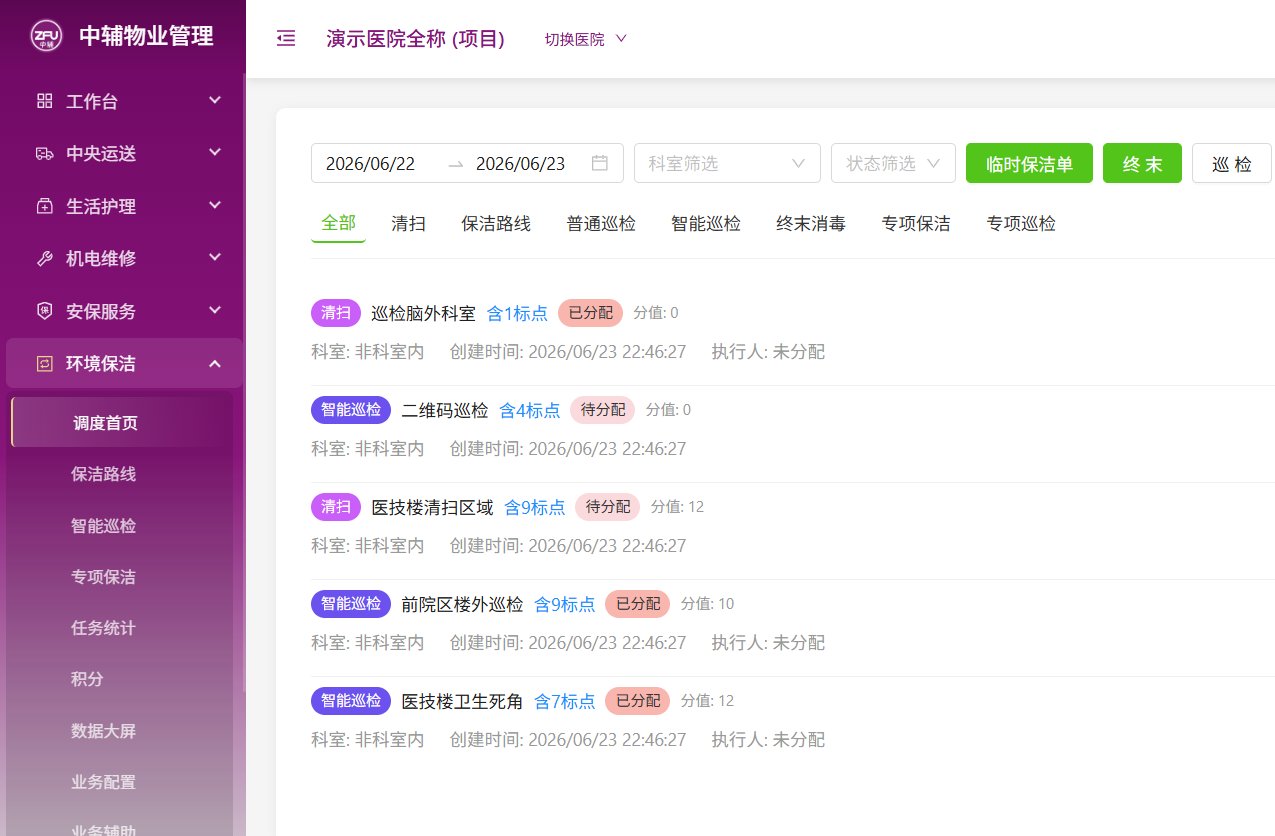Open the 科室筛选 dropdown

coord(727,163)
